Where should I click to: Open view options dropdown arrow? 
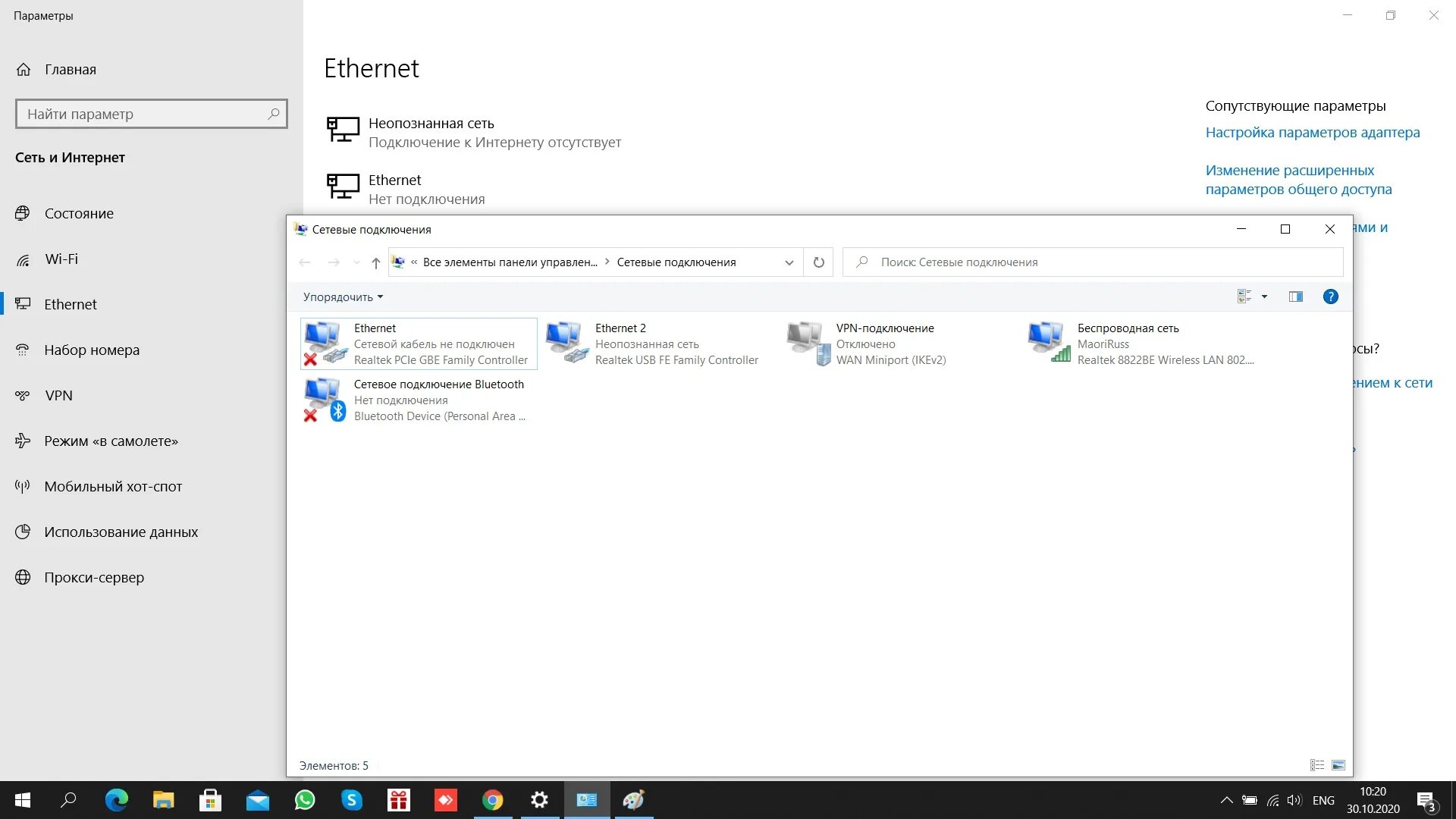tap(1264, 297)
